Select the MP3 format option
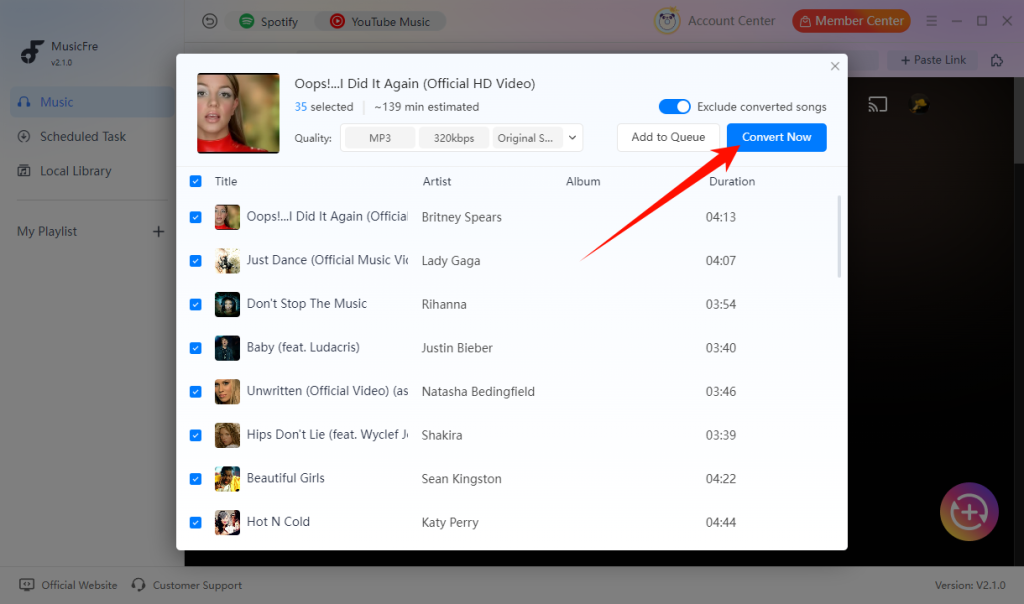This screenshot has width=1024, height=604. pyautogui.click(x=379, y=138)
